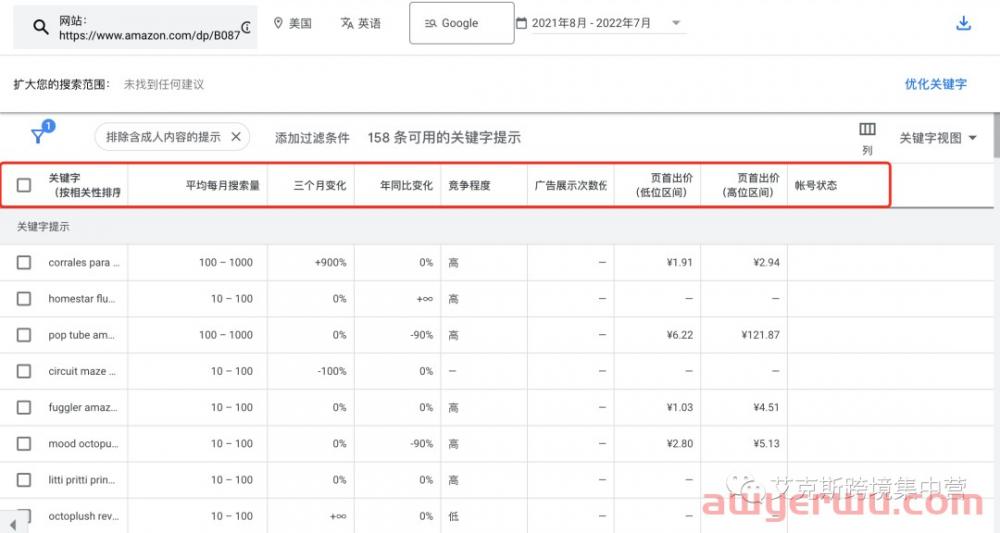The image size is (1000, 533).
Task: Open the filter funnel icon
Action: point(38,135)
